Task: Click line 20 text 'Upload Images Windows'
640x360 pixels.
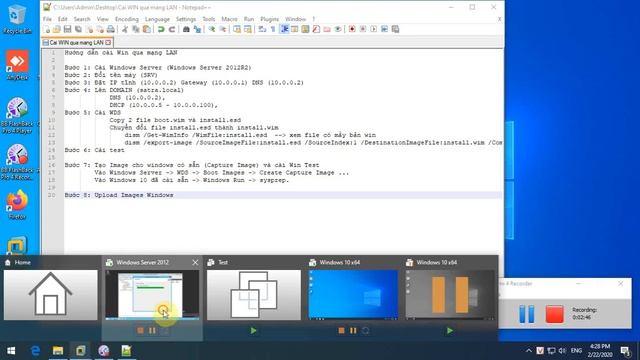Action: click(134, 195)
